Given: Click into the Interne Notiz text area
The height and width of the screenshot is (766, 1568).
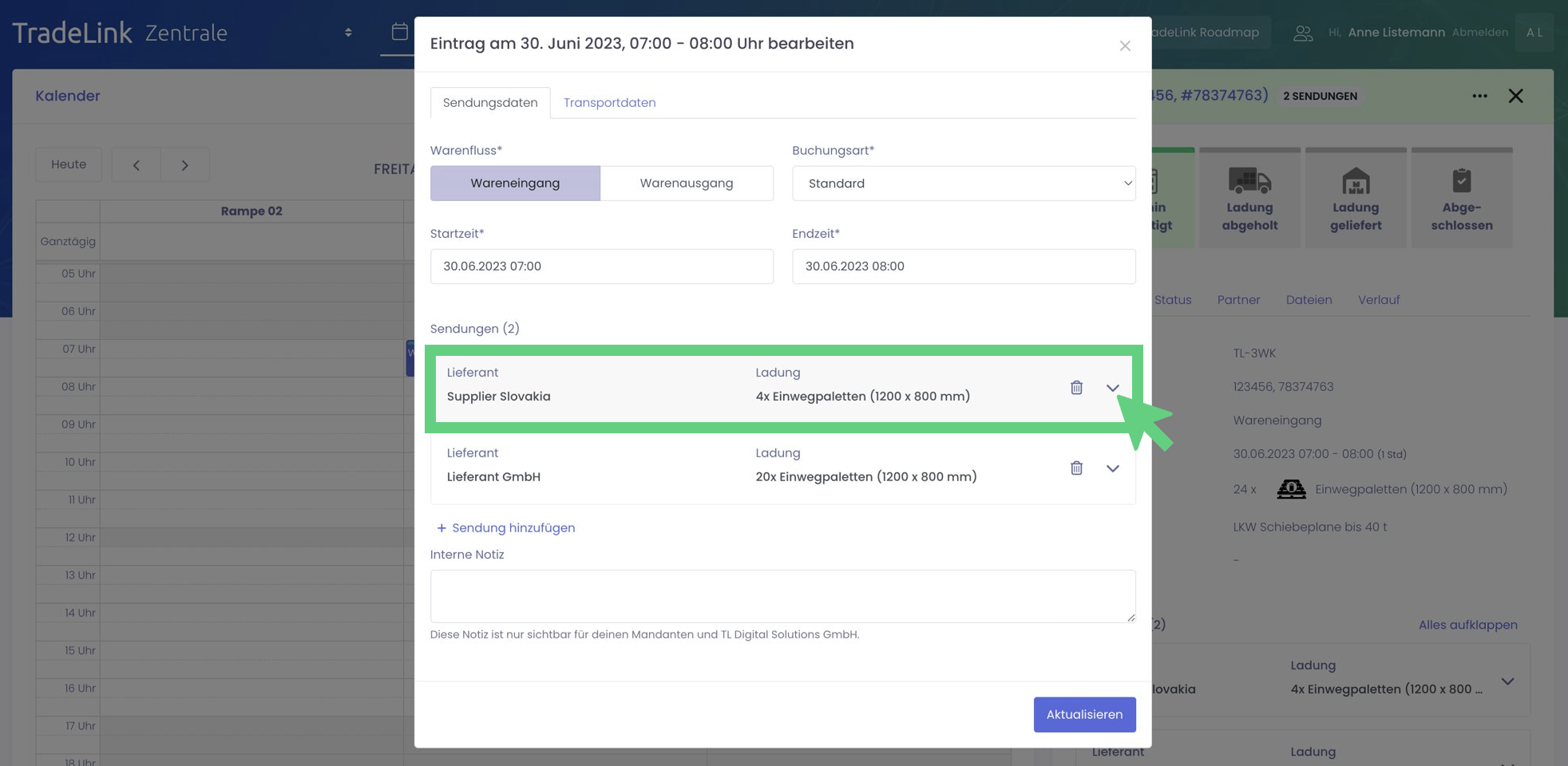Looking at the screenshot, I should click(782, 596).
